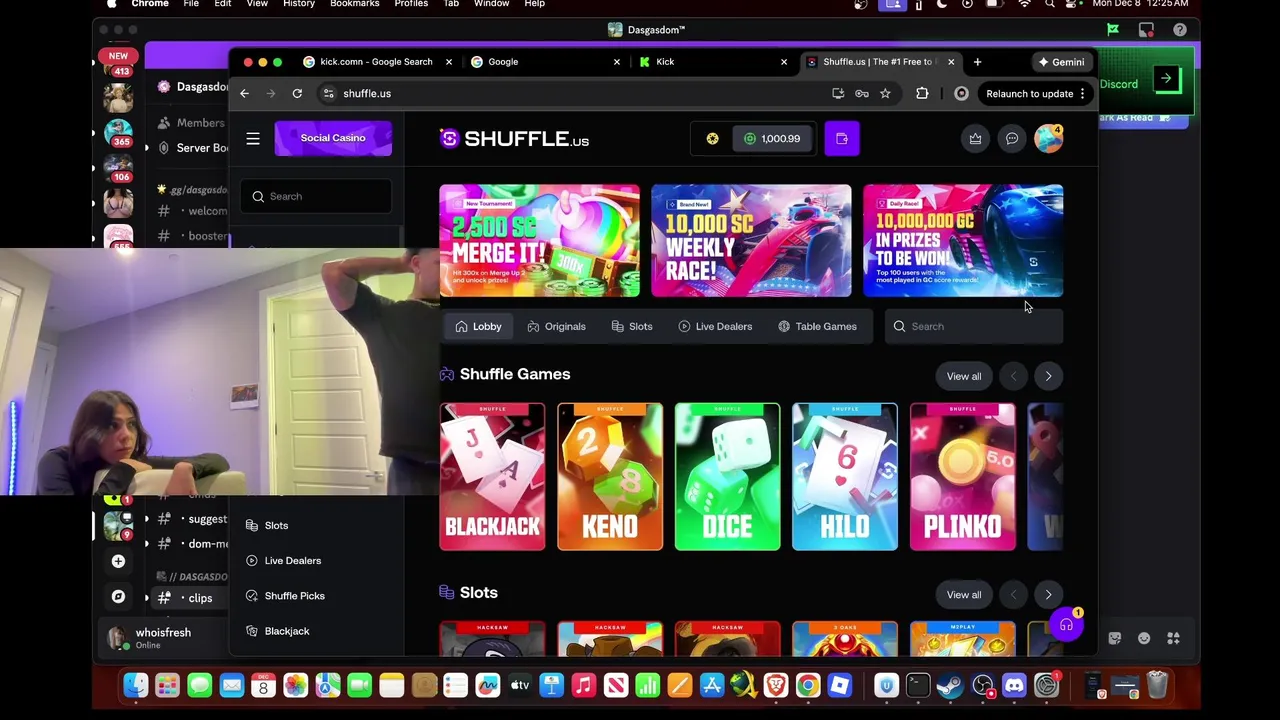The height and width of the screenshot is (720, 1280).
Task: Open the crown VIP rewards icon
Action: pyautogui.click(x=975, y=139)
